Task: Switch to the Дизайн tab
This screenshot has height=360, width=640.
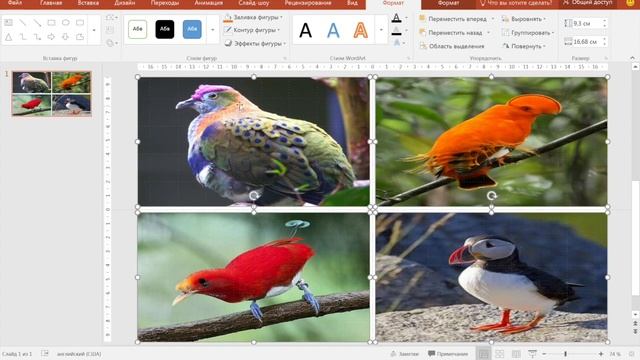Action: coord(125,3)
